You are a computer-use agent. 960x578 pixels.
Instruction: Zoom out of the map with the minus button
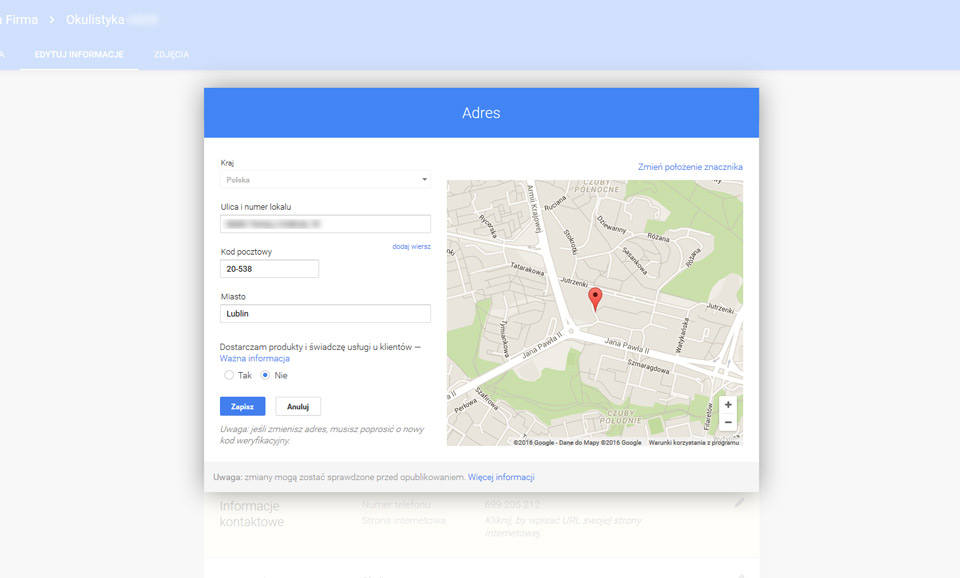pos(728,422)
